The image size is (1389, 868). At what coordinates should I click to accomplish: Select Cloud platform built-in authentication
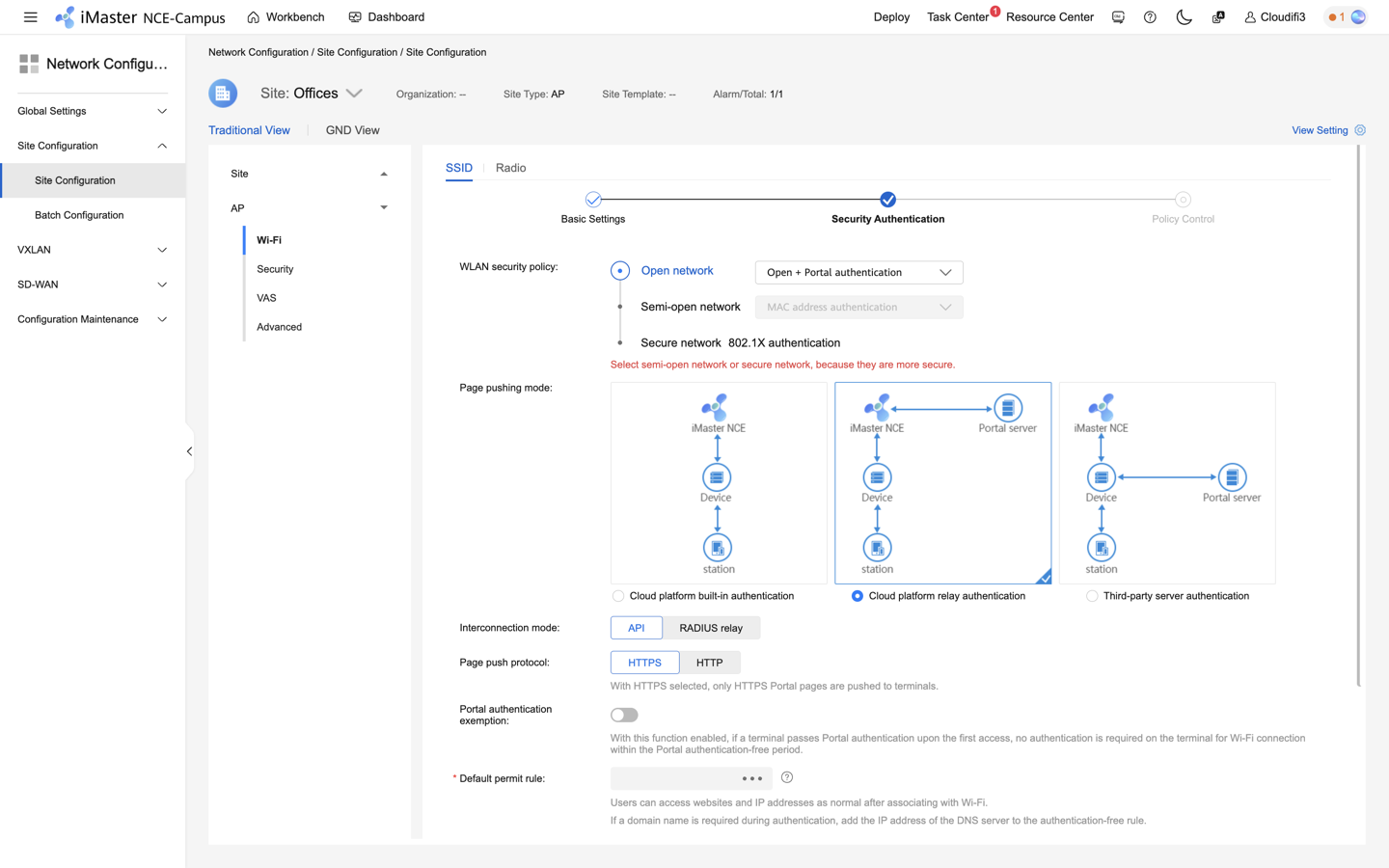617,596
